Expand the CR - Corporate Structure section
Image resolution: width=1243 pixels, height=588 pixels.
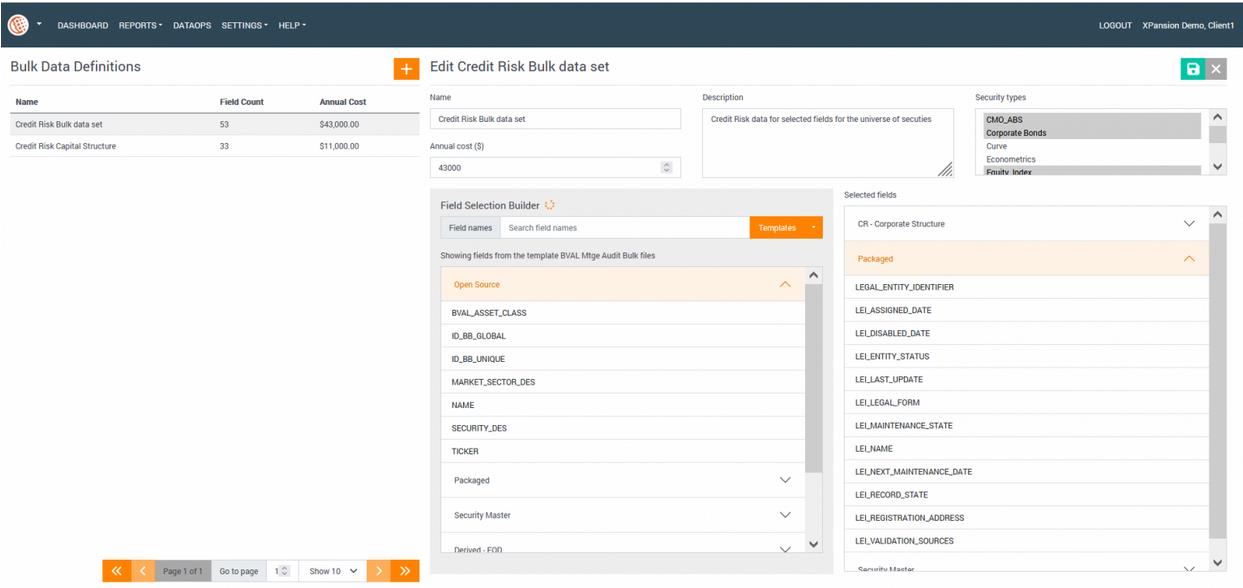tap(1188, 224)
